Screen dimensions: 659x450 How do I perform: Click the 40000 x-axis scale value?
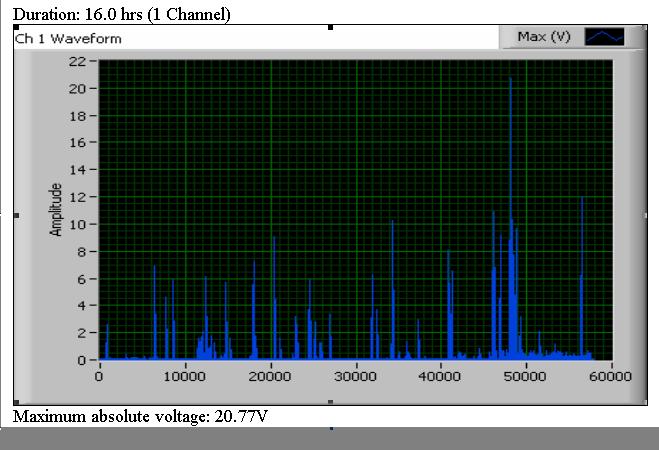point(440,376)
